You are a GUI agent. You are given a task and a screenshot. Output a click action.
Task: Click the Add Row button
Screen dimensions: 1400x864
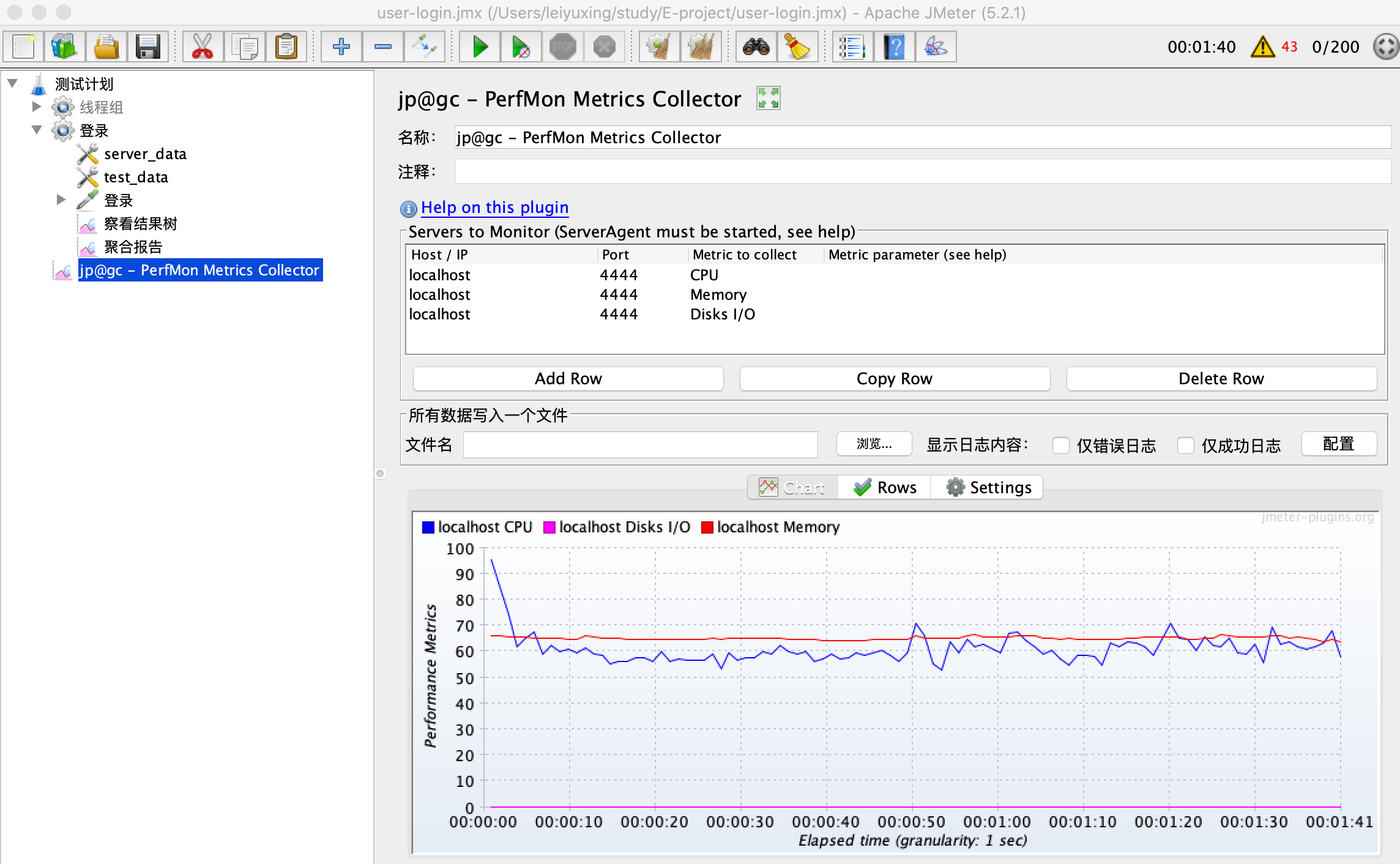point(568,379)
